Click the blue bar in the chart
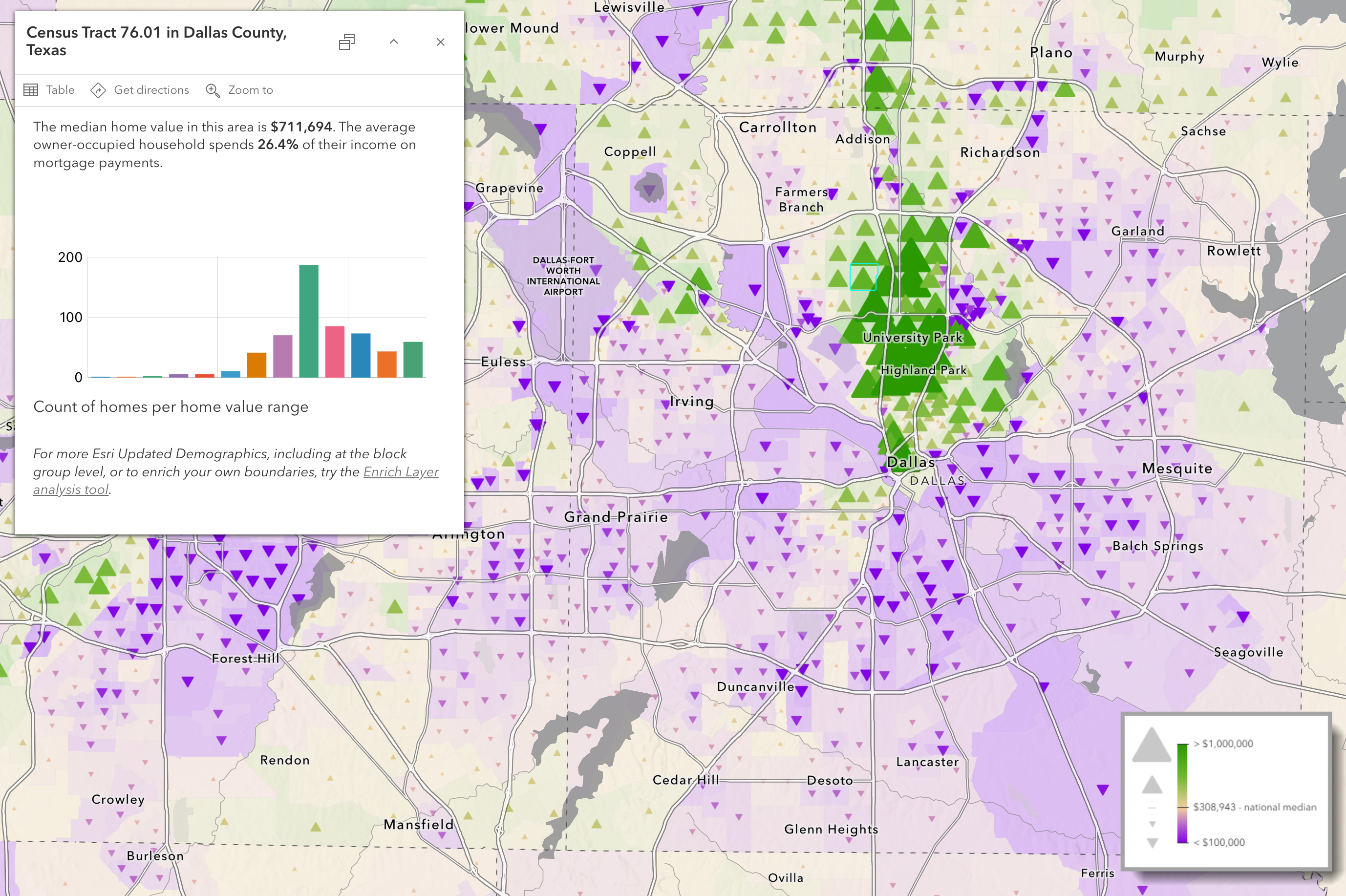 361,355
